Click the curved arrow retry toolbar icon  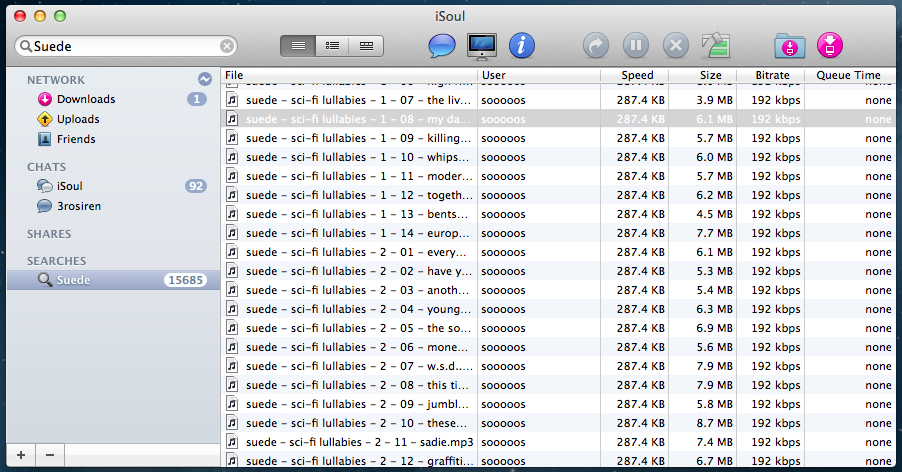click(x=595, y=45)
